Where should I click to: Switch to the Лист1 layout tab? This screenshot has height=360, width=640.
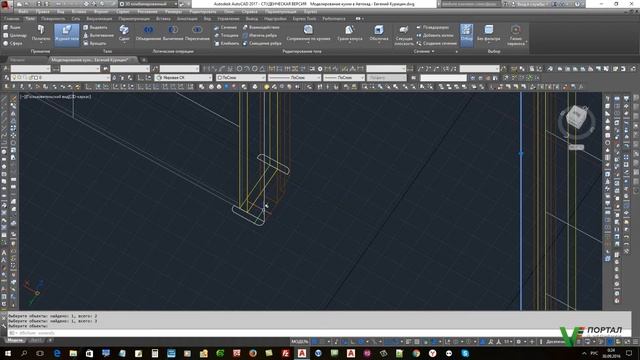point(36,340)
